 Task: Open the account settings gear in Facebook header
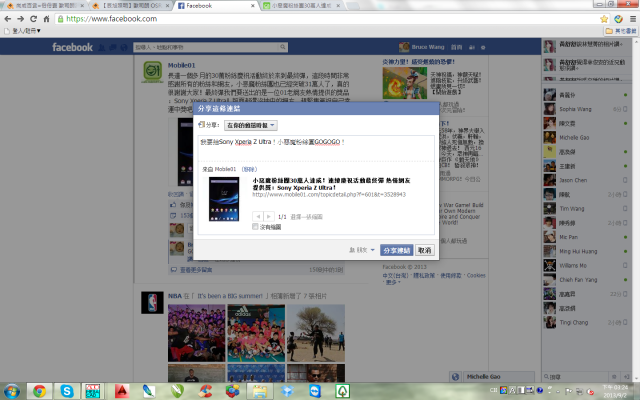click(x=483, y=47)
